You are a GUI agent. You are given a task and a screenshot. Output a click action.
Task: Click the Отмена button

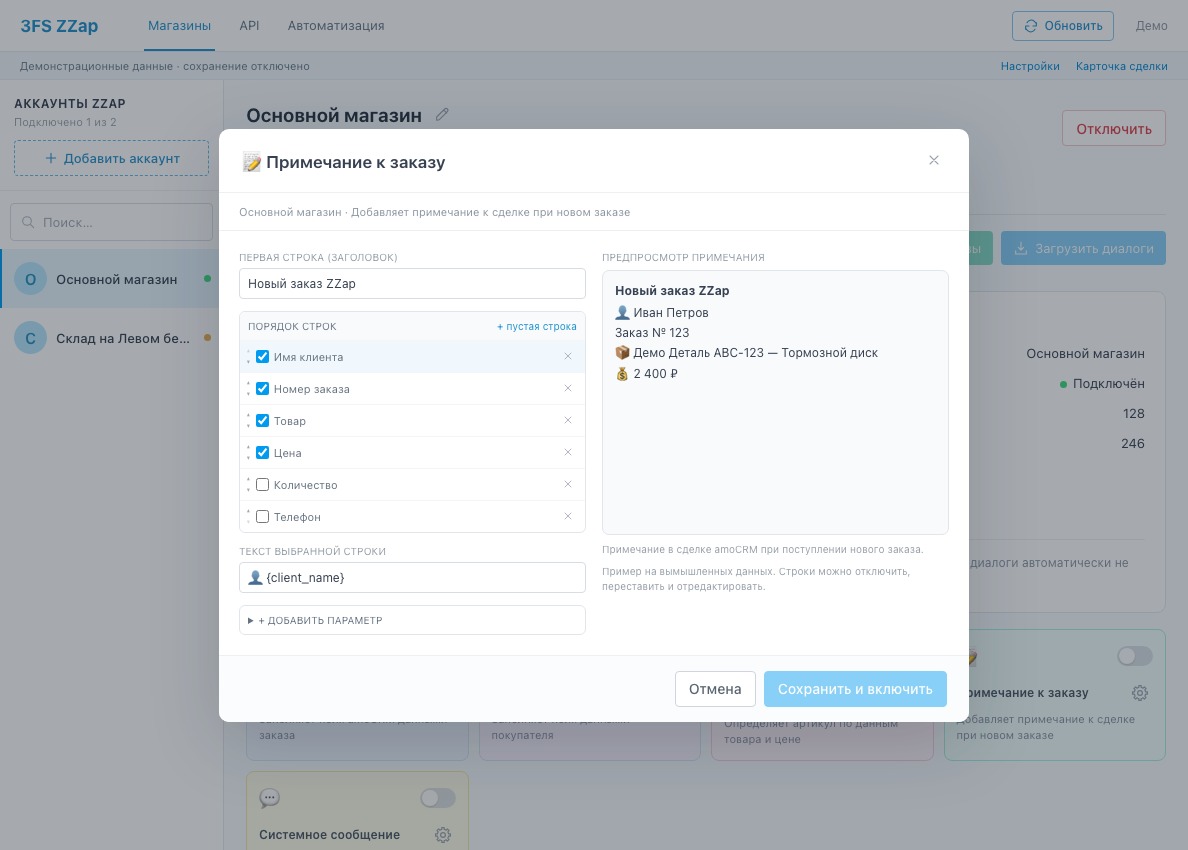tap(715, 689)
